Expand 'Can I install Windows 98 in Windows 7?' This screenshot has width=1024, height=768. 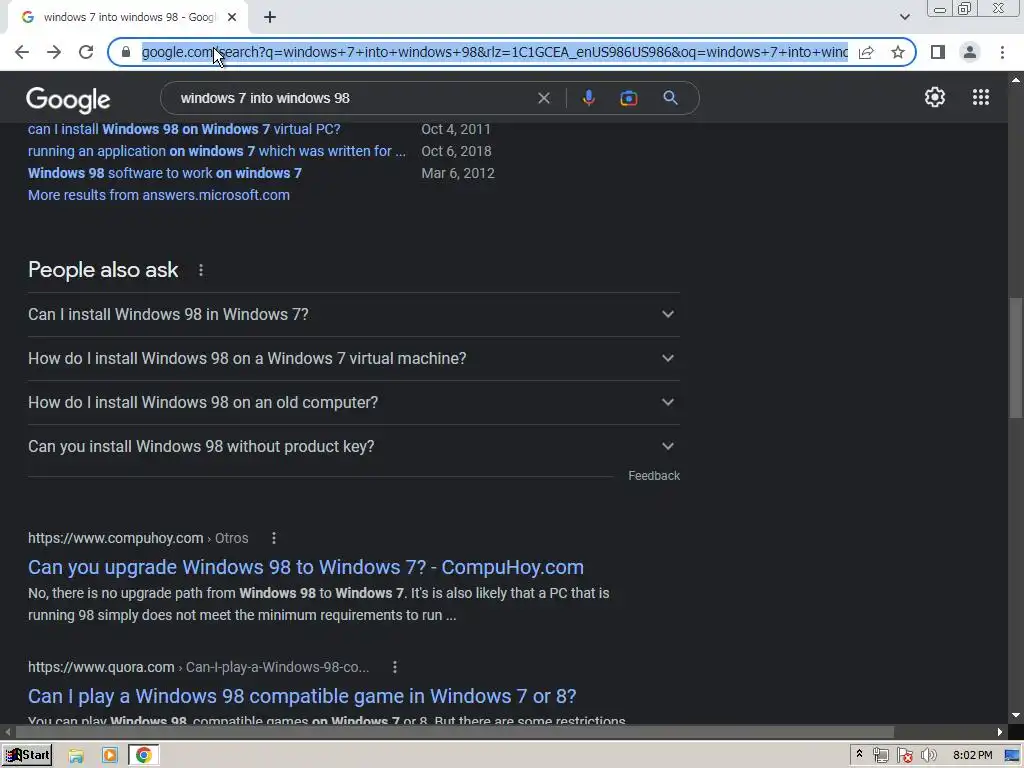pyautogui.click(x=353, y=314)
